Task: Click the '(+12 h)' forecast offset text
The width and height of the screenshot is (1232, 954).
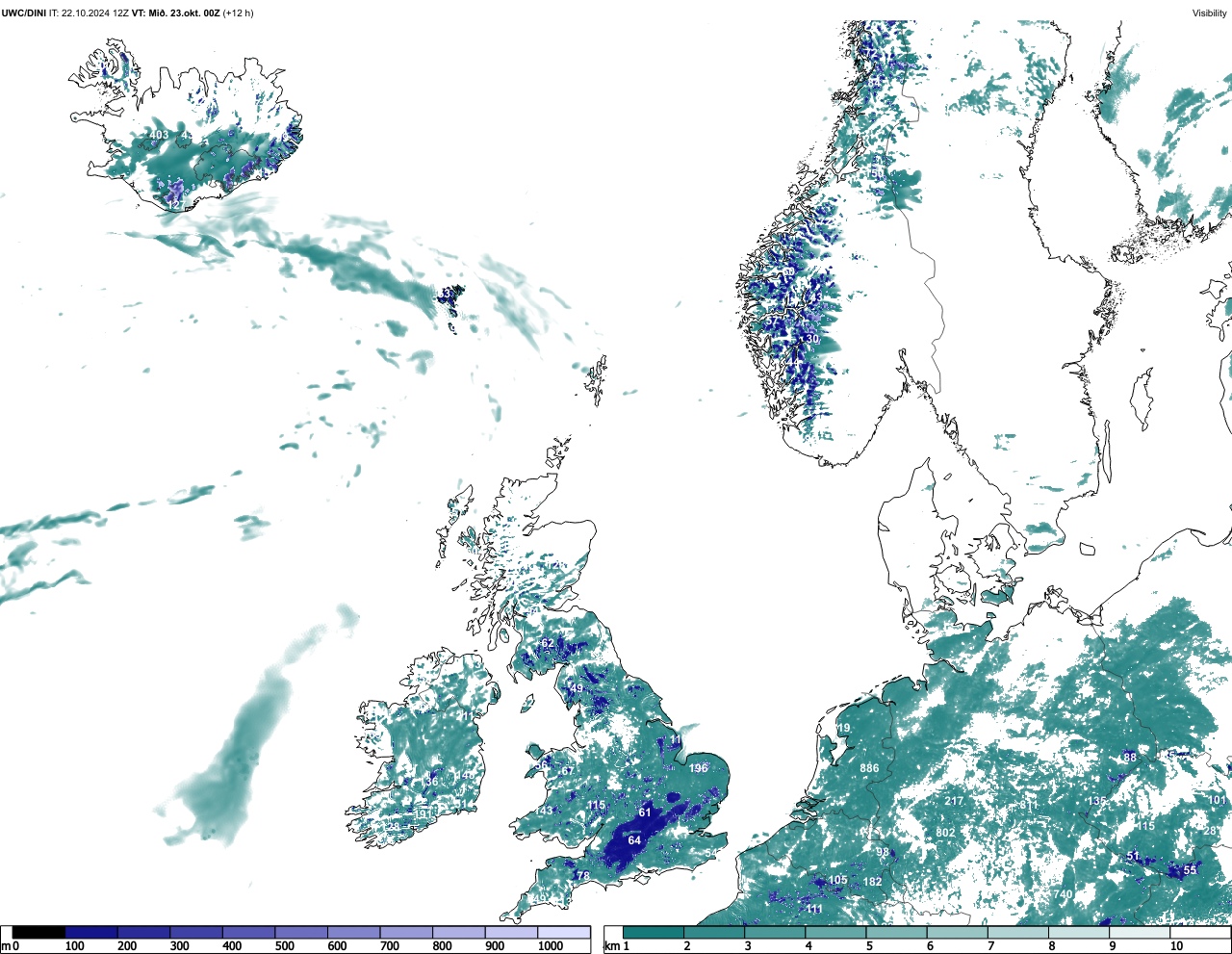Action: [x=238, y=13]
